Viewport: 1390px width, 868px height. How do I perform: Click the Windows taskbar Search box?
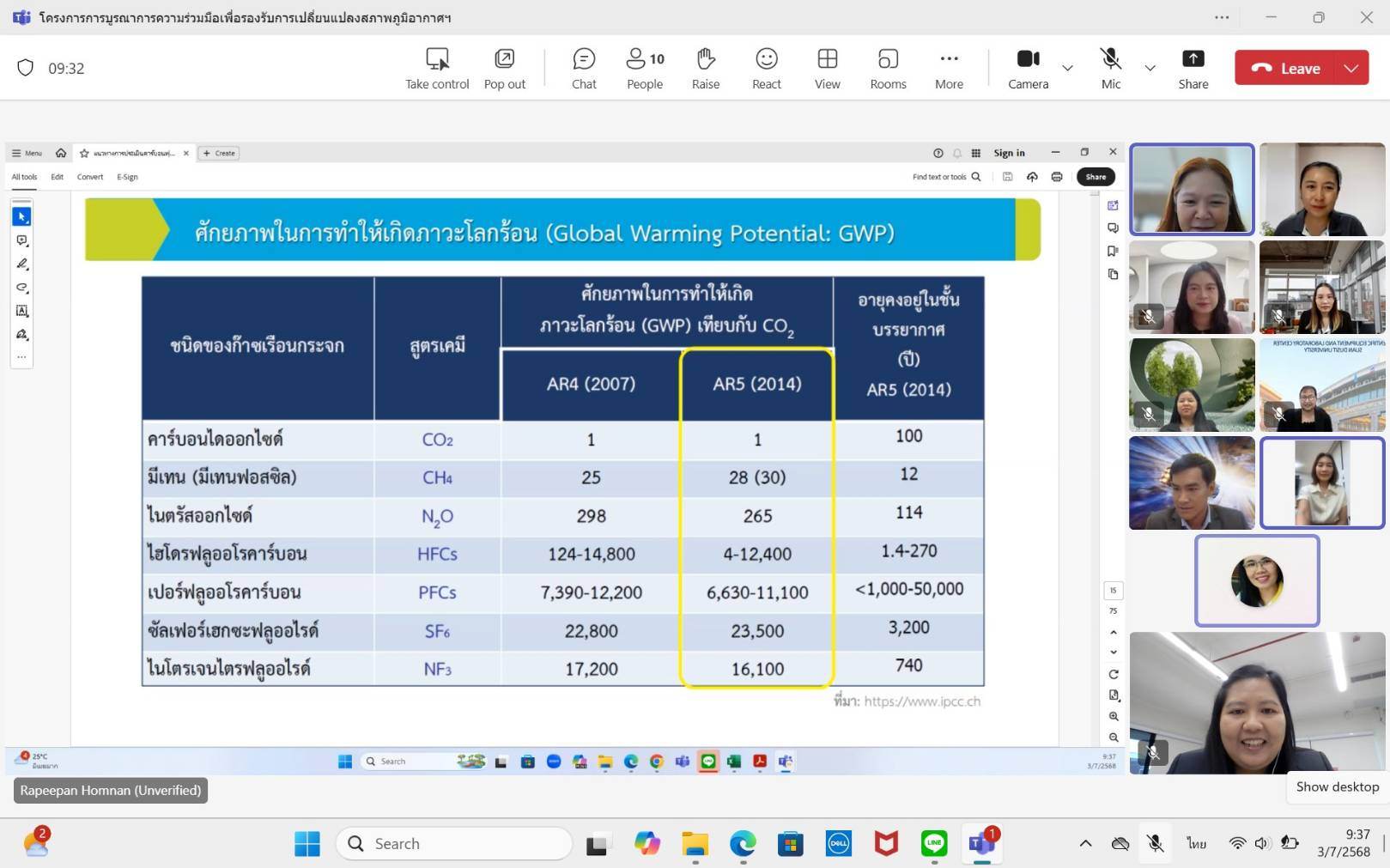pyautogui.click(x=453, y=843)
